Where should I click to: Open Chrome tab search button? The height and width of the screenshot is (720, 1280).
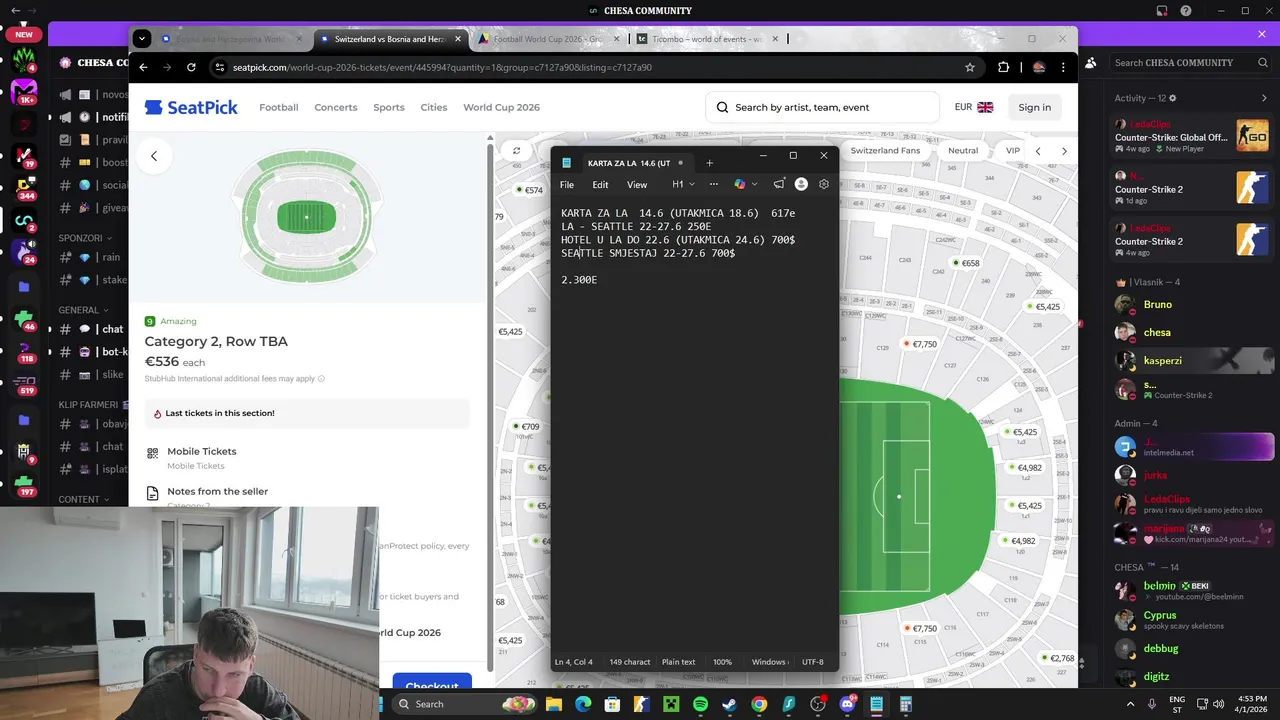point(142,39)
